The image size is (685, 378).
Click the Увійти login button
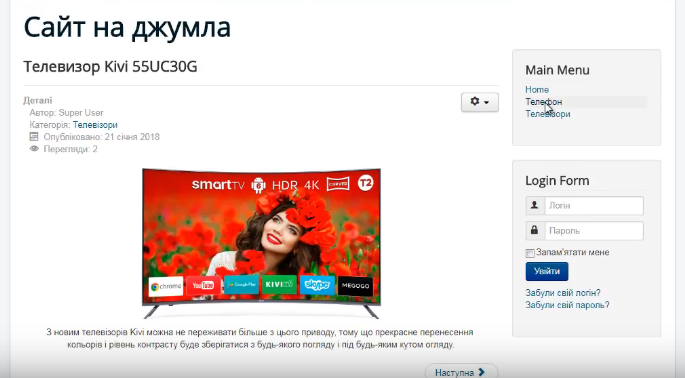(547, 271)
